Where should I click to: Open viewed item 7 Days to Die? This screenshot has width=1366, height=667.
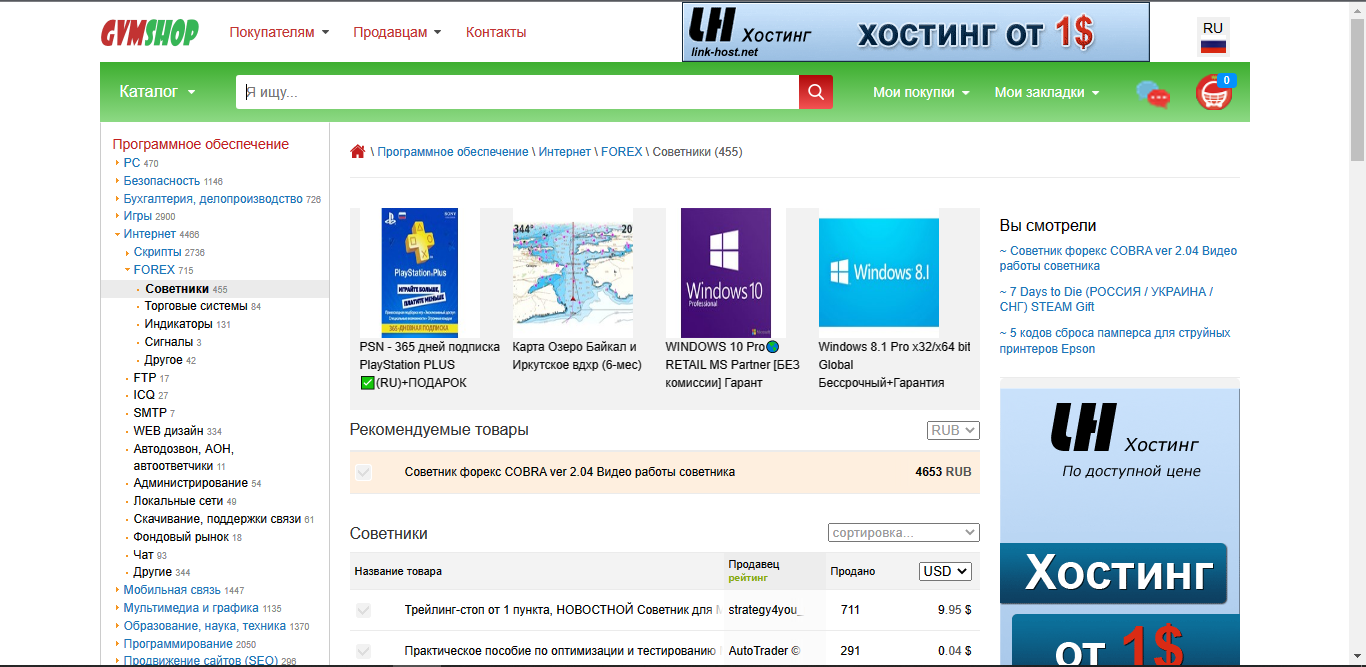point(1106,300)
